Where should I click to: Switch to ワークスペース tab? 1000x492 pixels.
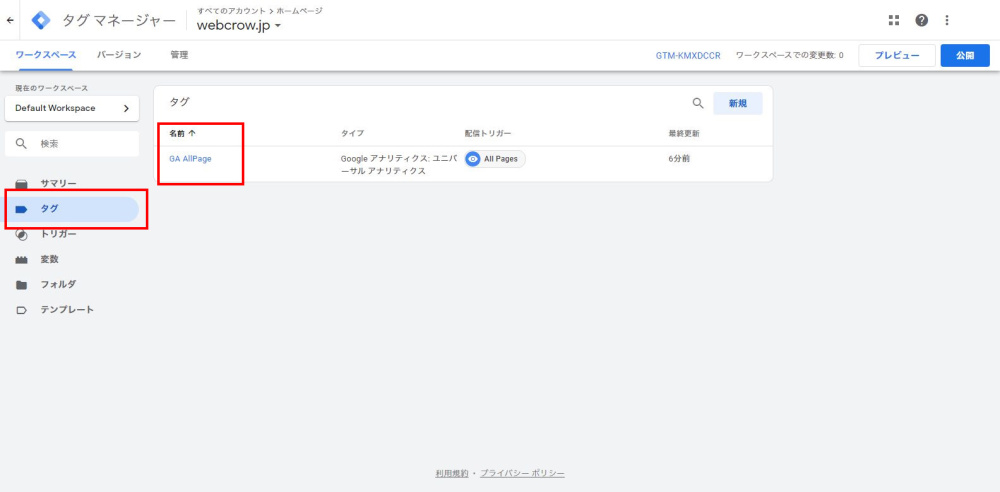45,56
